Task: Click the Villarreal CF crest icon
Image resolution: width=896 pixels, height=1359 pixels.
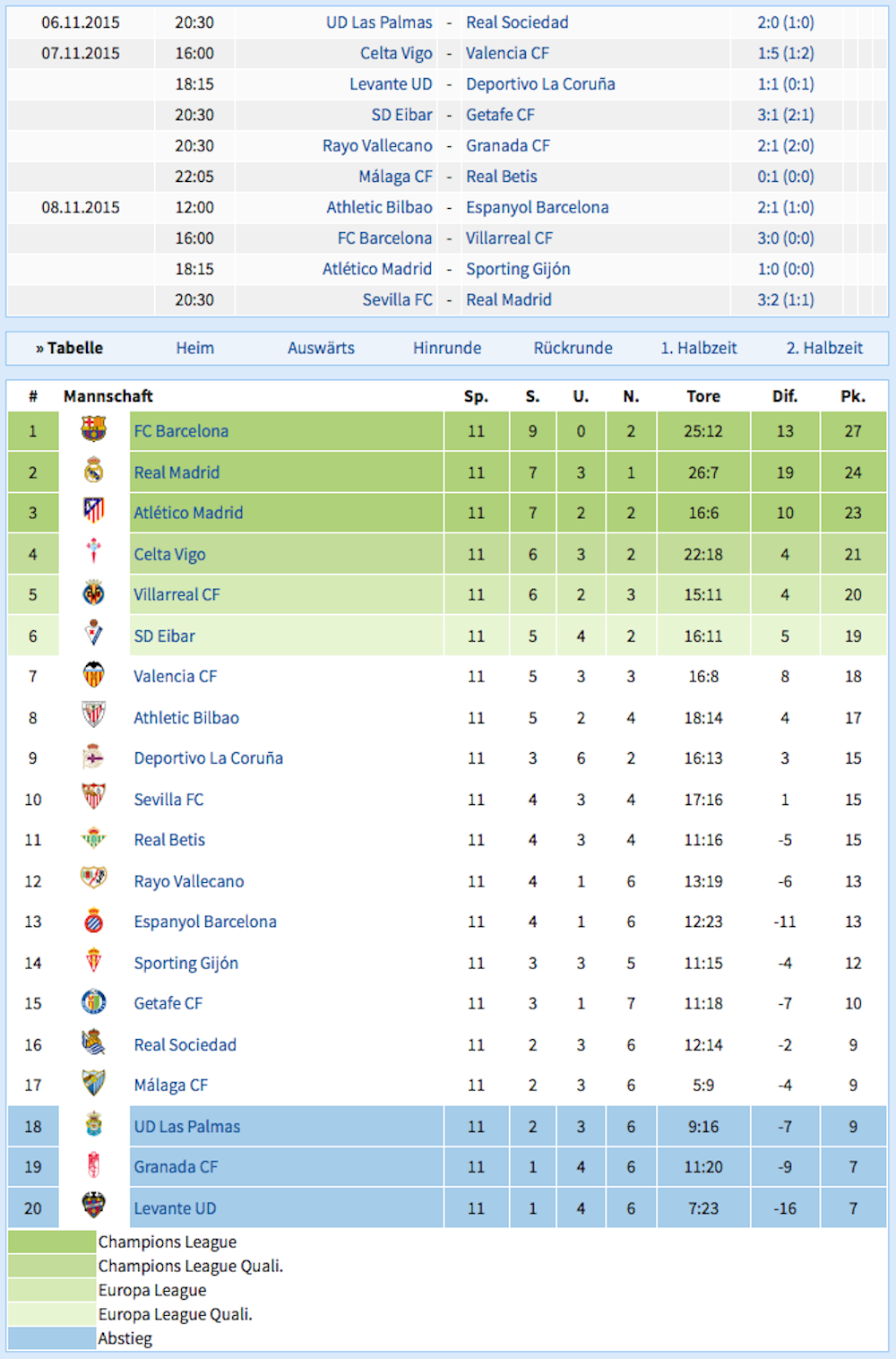Action: (93, 593)
